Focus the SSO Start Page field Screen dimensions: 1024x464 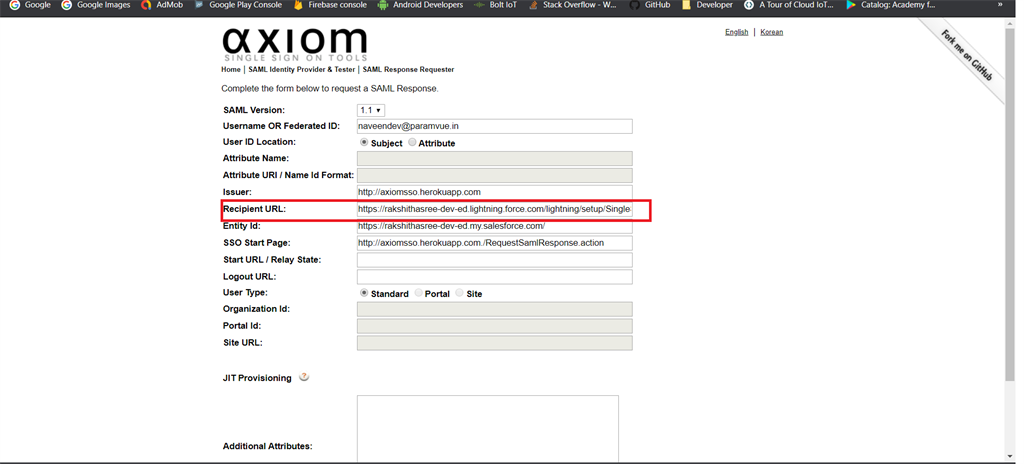[494, 243]
